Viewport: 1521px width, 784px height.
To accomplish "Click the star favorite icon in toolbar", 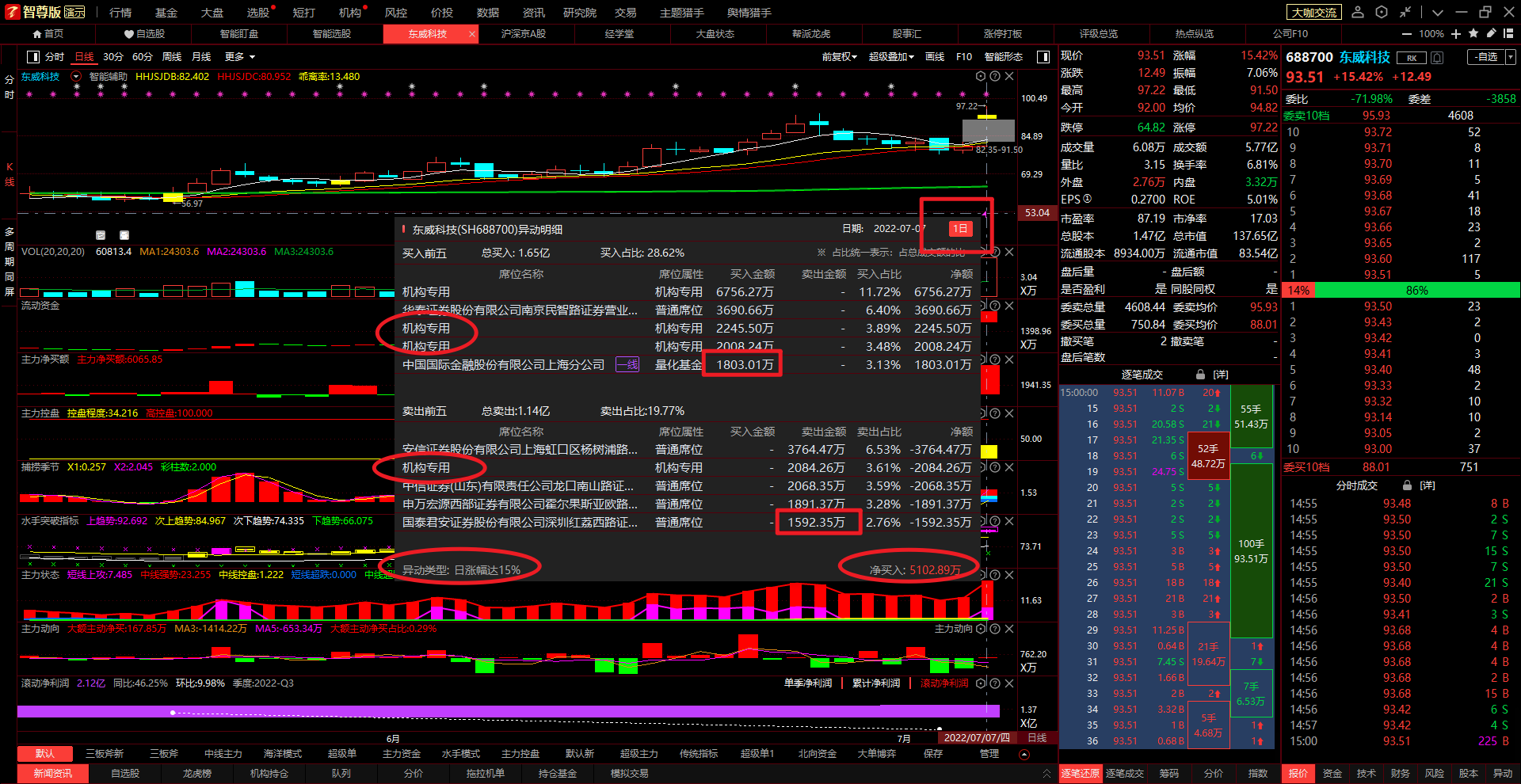I will pyautogui.click(x=1473, y=33).
